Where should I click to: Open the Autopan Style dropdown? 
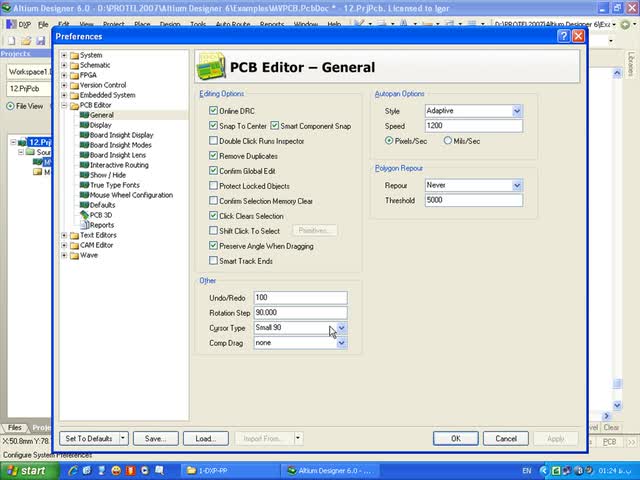click(x=517, y=111)
